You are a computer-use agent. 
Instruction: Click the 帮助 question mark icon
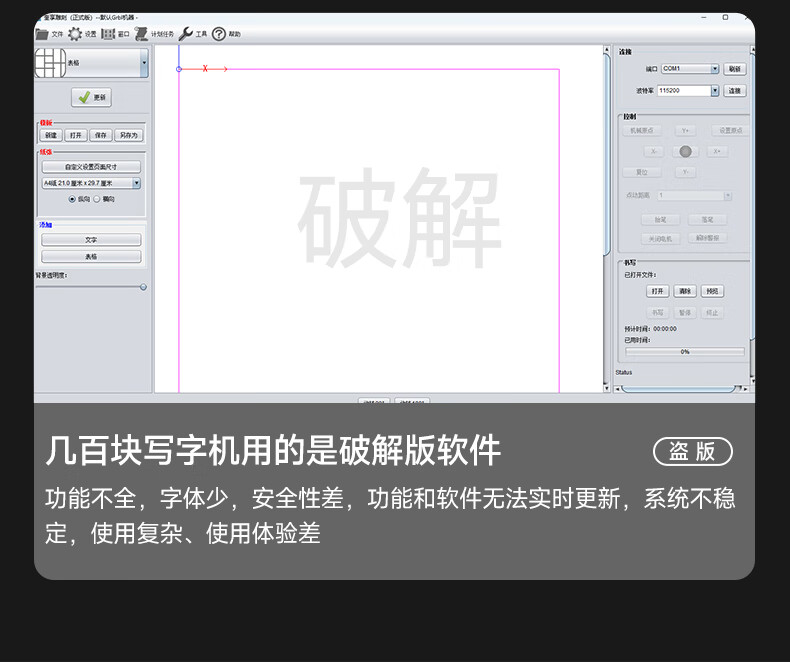point(219,34)
